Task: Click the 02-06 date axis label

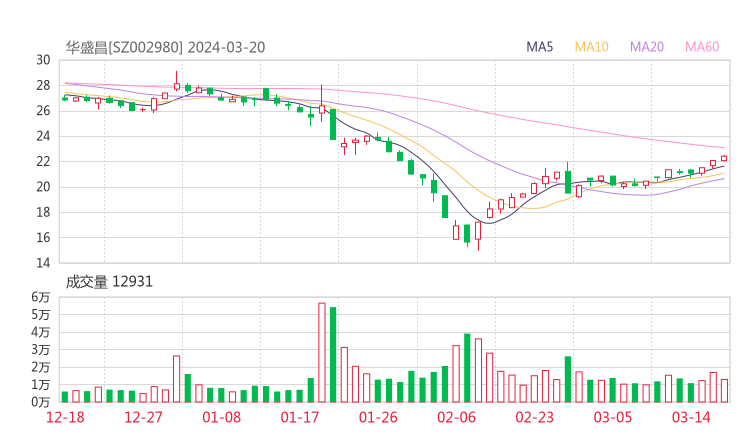Action: pyautogui.click(x=456, y=417)
